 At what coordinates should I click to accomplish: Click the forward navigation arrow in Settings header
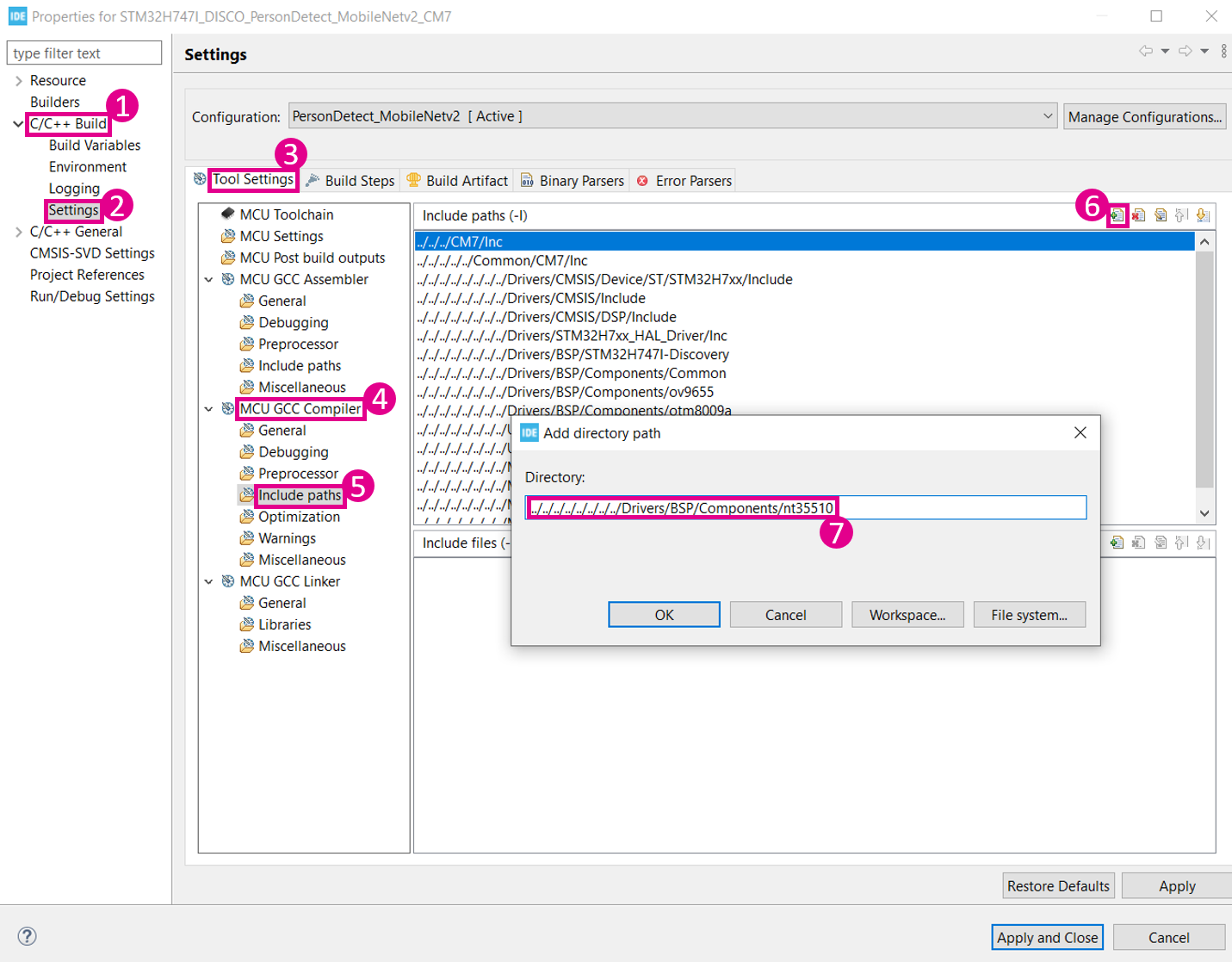pos(1186,52)
